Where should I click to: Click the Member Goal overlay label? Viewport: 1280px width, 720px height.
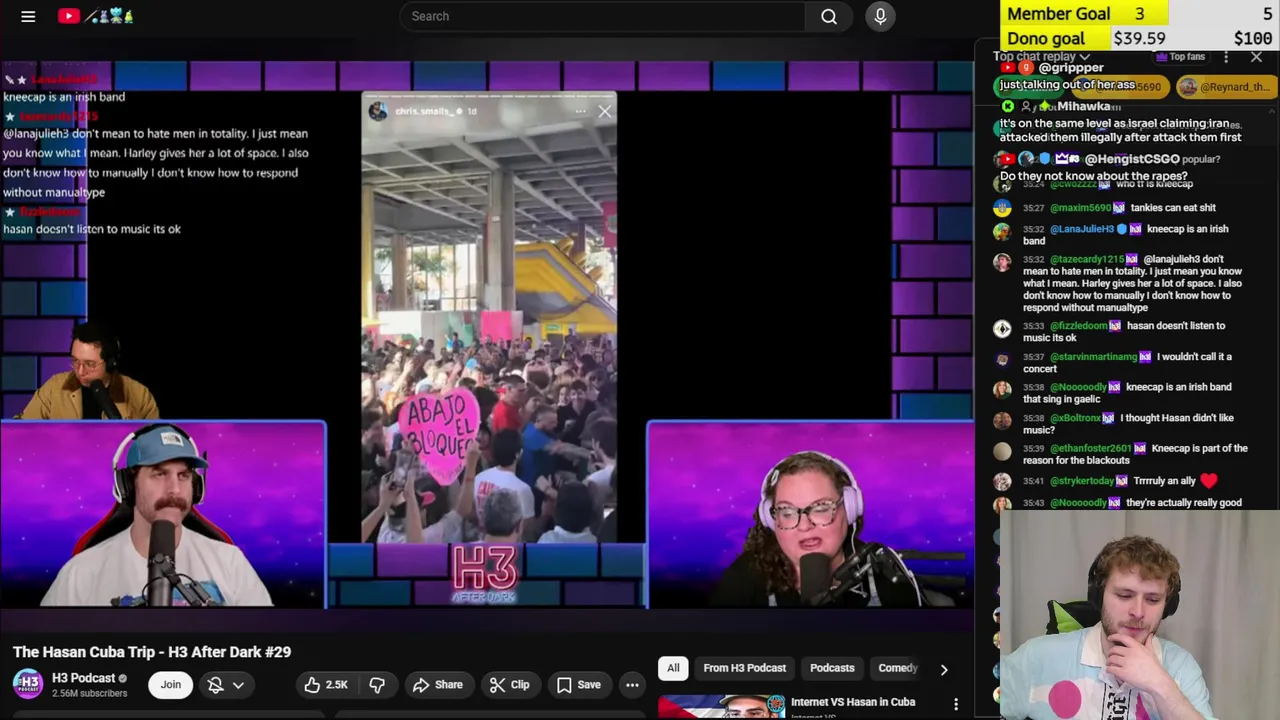(1058, 13)
